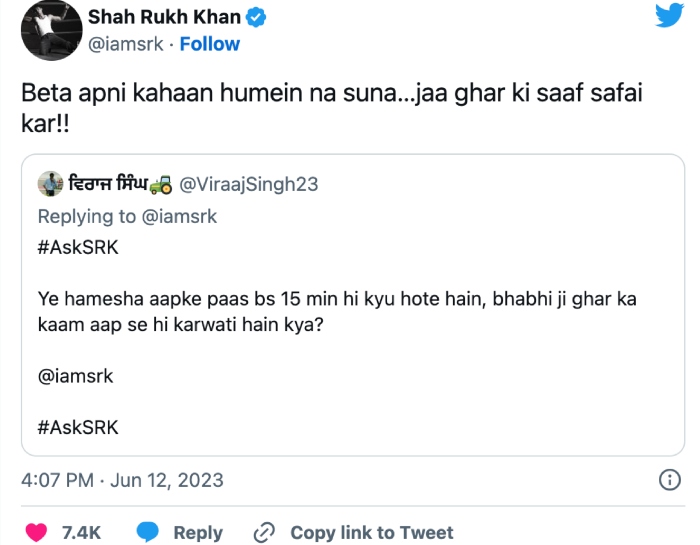Click the last #AskSRK hashtag in quote
700x545 pixels.
(78, 427)
